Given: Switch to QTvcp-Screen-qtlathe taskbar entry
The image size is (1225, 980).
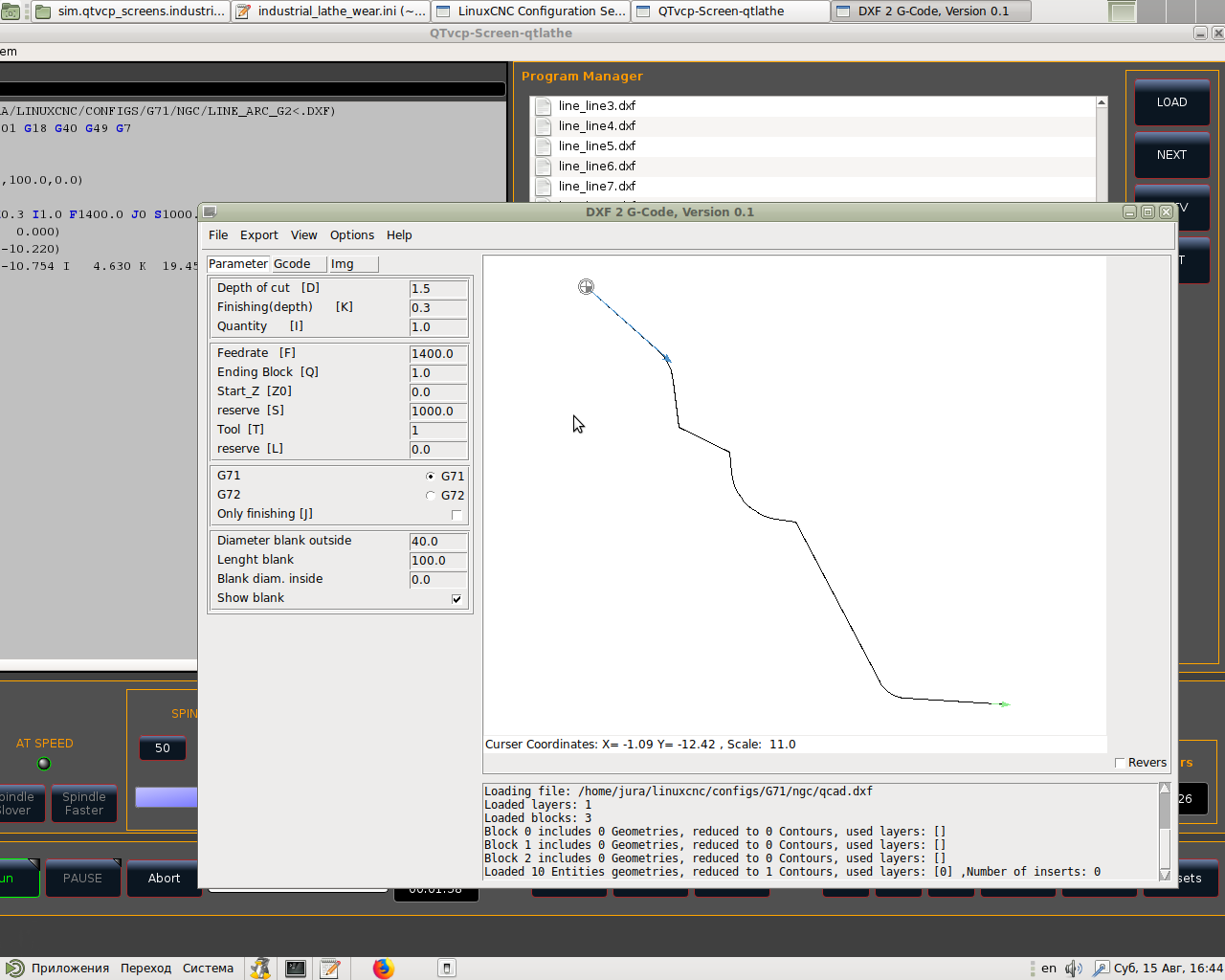Looking at the screenshot, I should coord(731,11).
